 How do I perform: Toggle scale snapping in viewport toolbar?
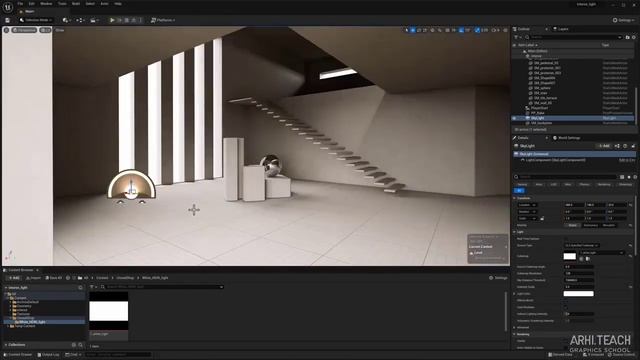pyautogui.click(x=477, y=30)
